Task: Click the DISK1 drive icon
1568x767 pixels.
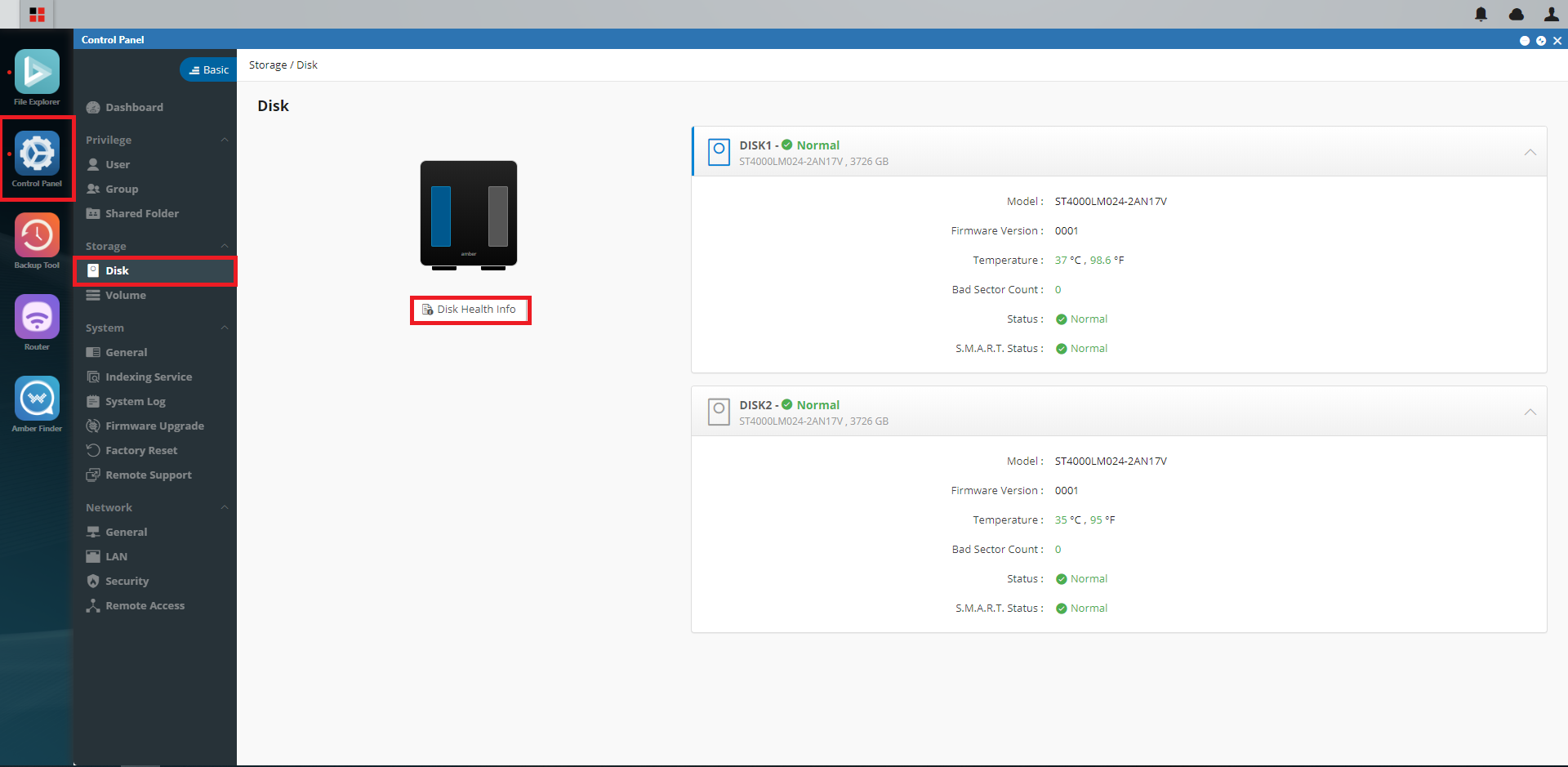Action: pyautogui.click(x=719, y=152)
